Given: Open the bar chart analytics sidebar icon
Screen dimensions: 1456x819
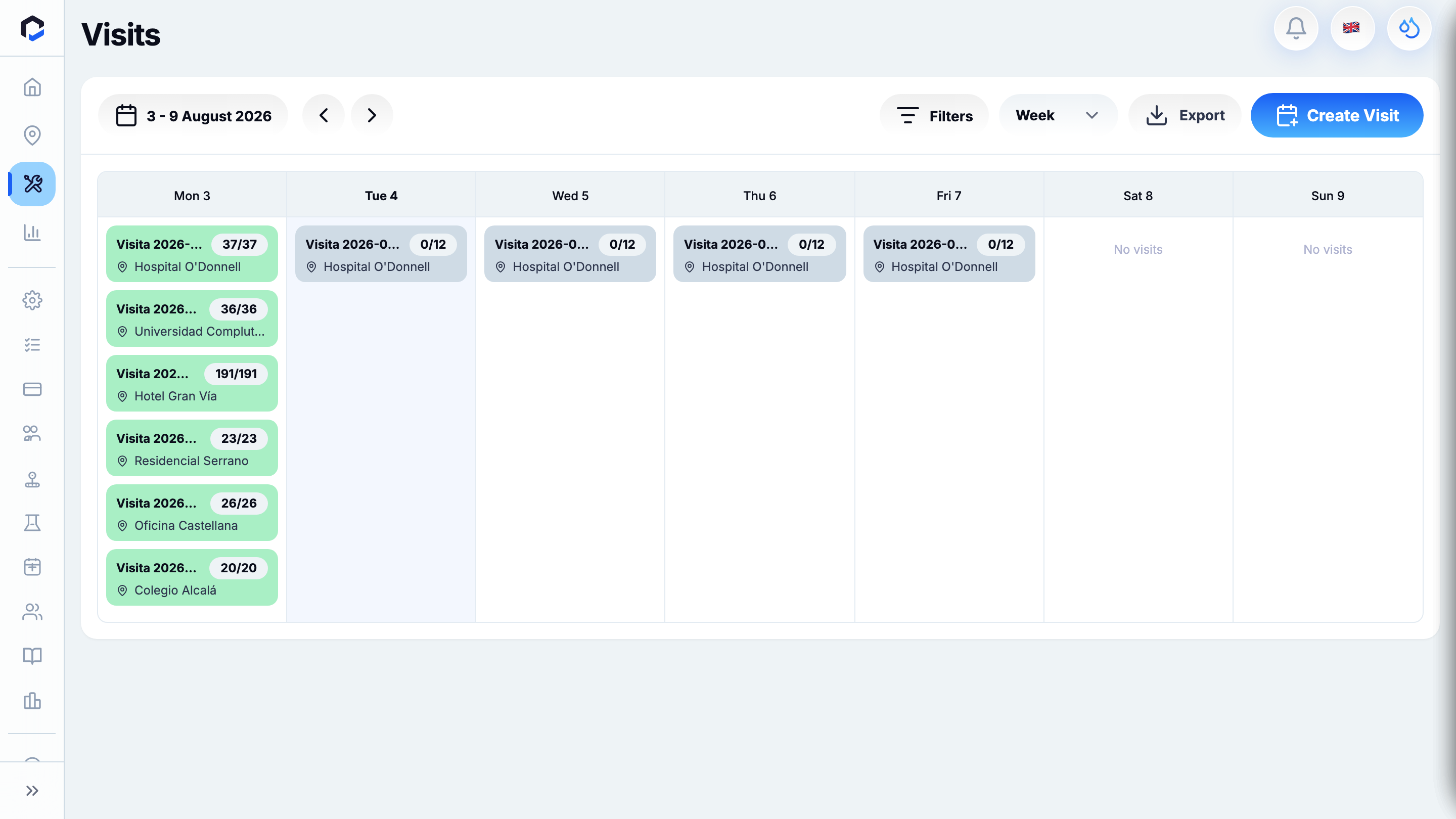Looking at the screenshot, I should [x=32, y=233].
